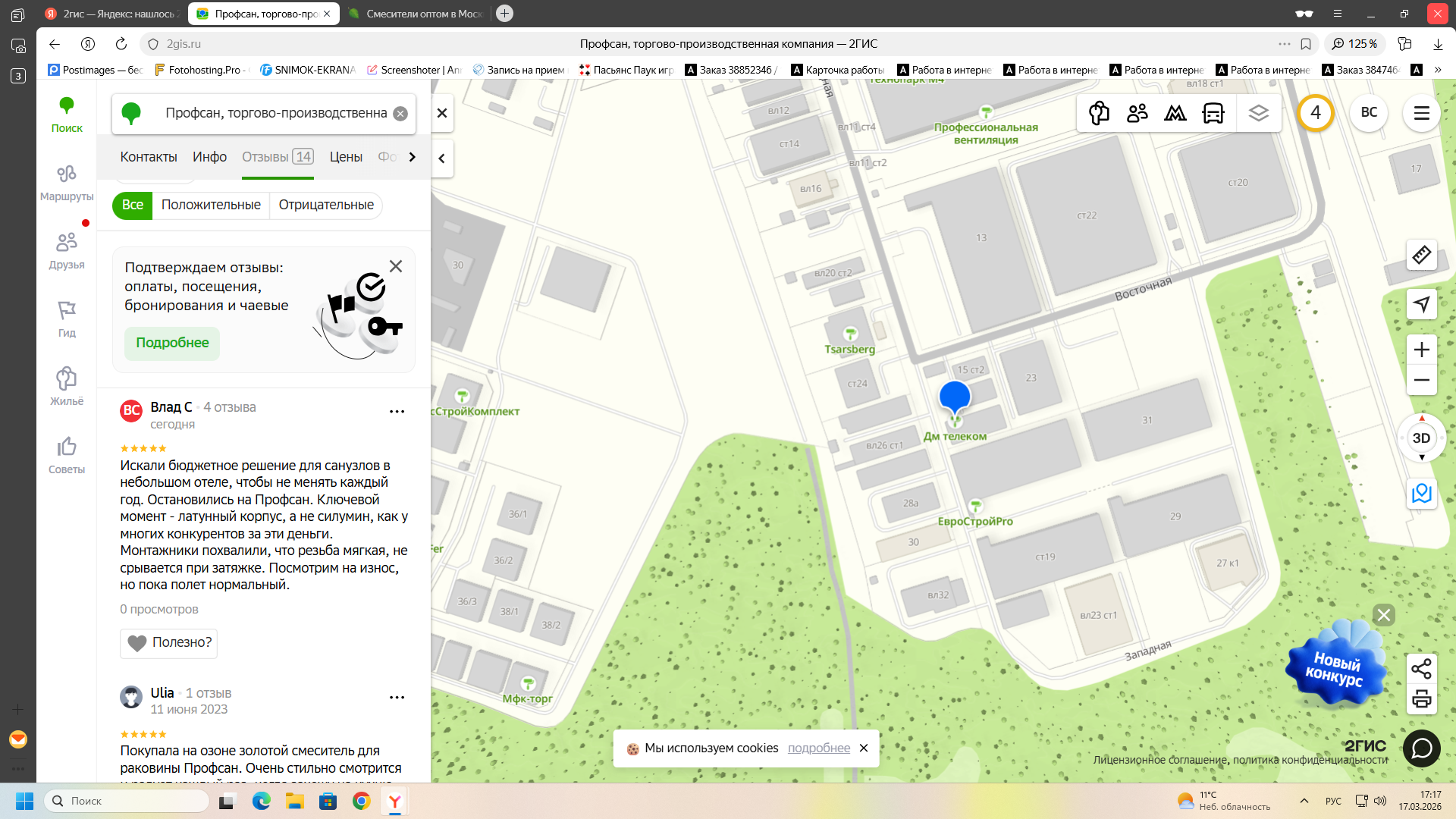1456x819 pixels.
Task: Filter reviews by Отрицательные
Action: [x=326, y=205]
